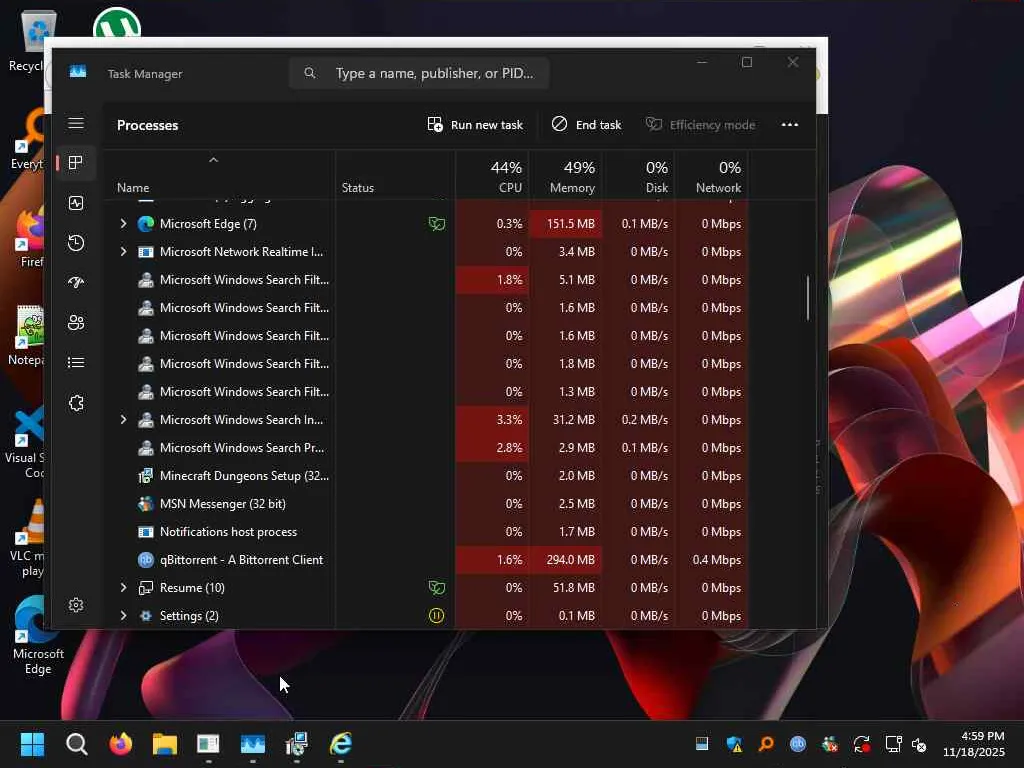The height and width of the screenshot is (768, 1024).
Task: Click efficiency mode leaf on Microsoft Edge row
Action: tap(436, 224)
